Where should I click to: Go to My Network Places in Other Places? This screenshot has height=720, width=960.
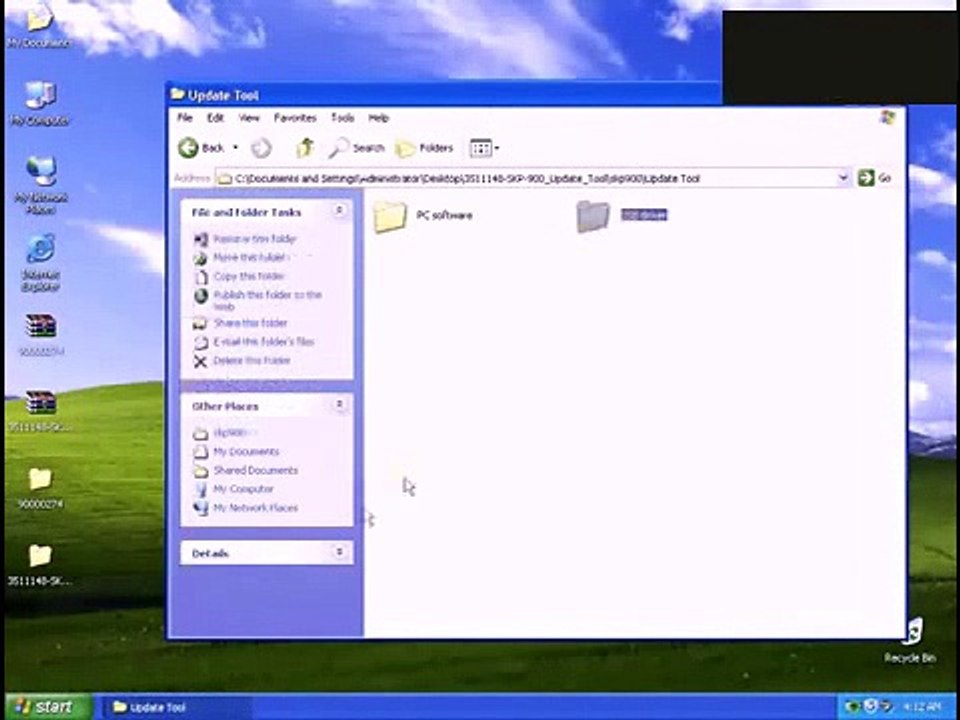click(x=246, y=508)
